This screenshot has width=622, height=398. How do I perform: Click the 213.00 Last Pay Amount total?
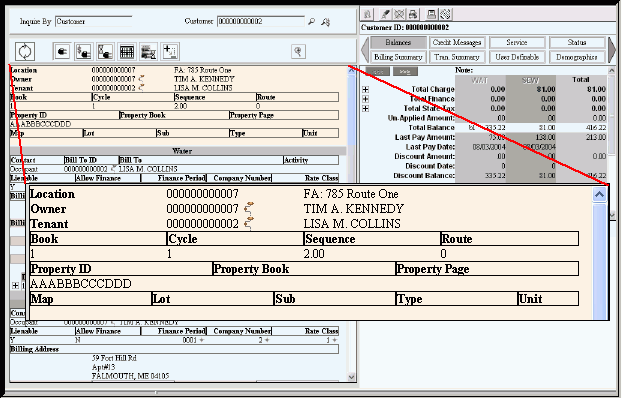point(597,137)
